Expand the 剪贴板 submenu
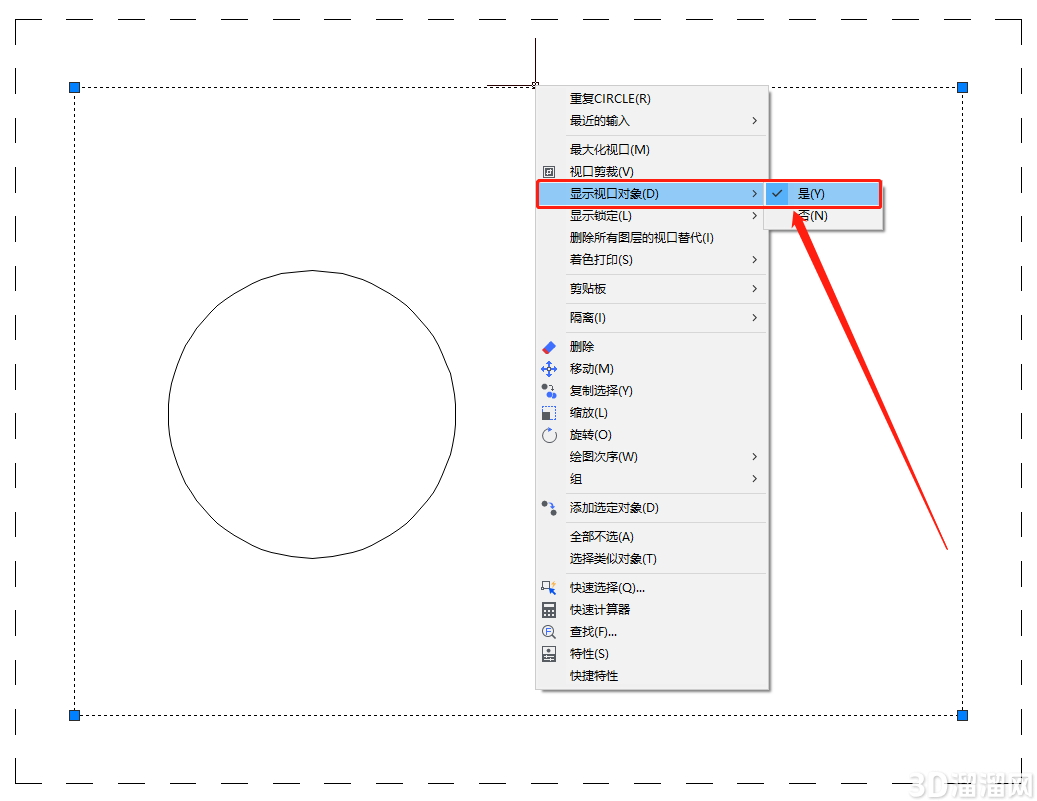The image size is (1037, 801). (x=652, y=289)
